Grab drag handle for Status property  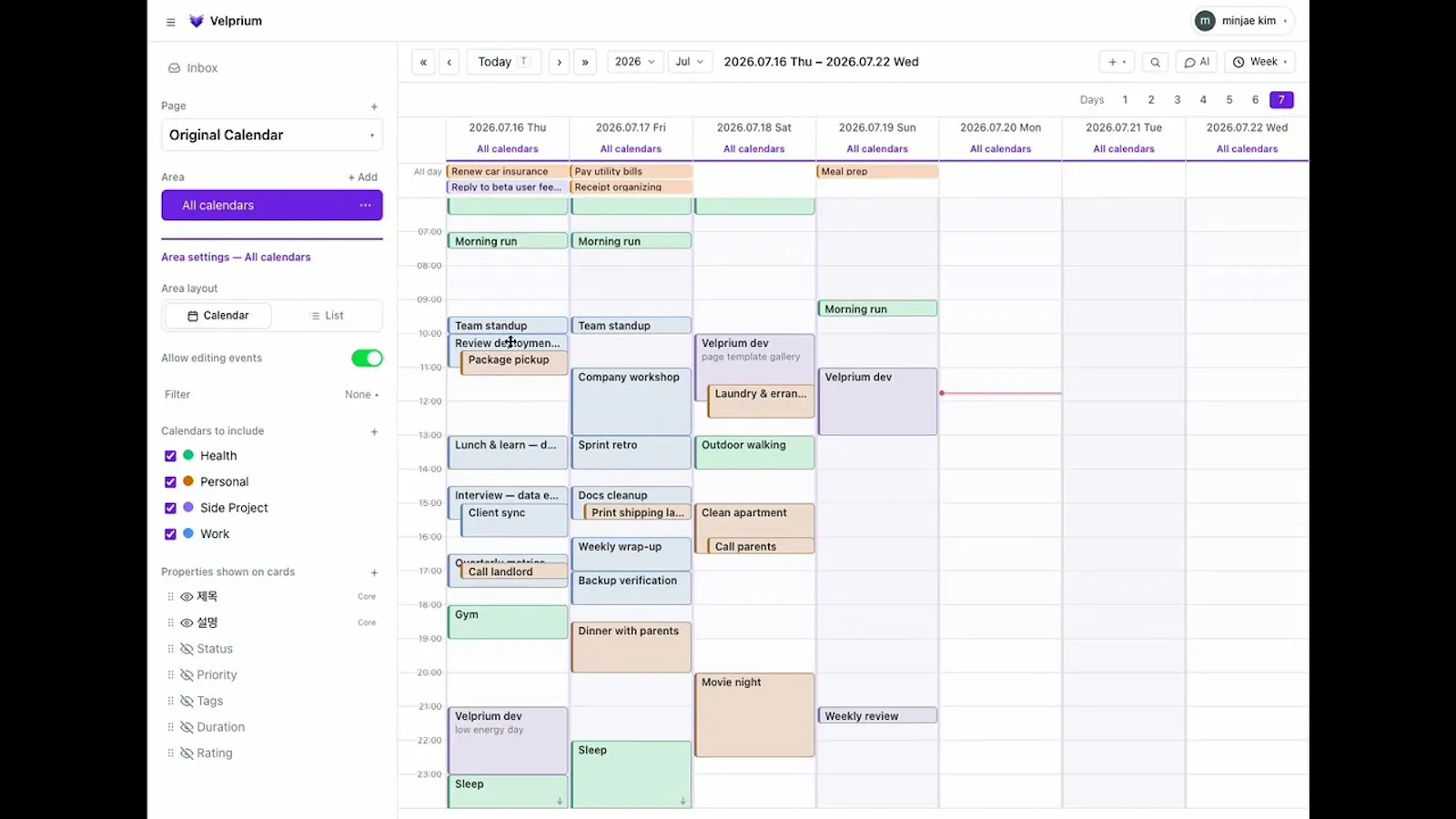[x=170, y=649]
